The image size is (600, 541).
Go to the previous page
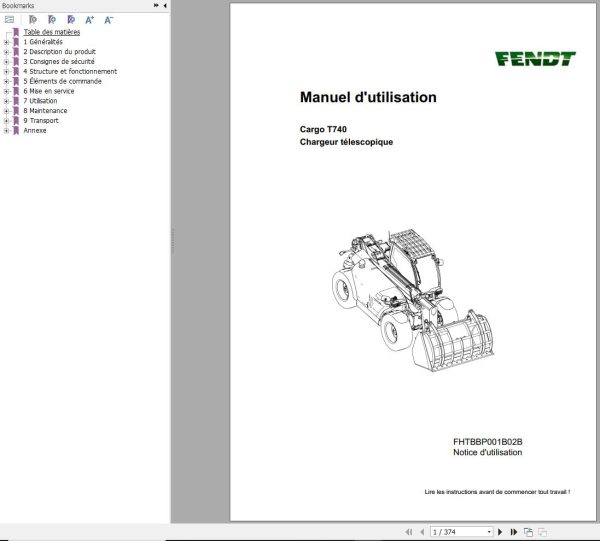pyautogui.click(x=422, y=532)
